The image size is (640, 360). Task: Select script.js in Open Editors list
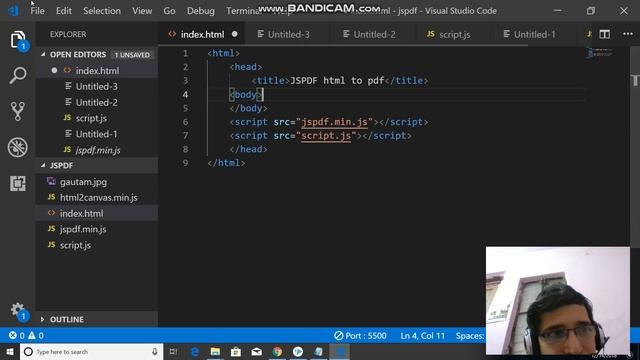click(97, 118)
